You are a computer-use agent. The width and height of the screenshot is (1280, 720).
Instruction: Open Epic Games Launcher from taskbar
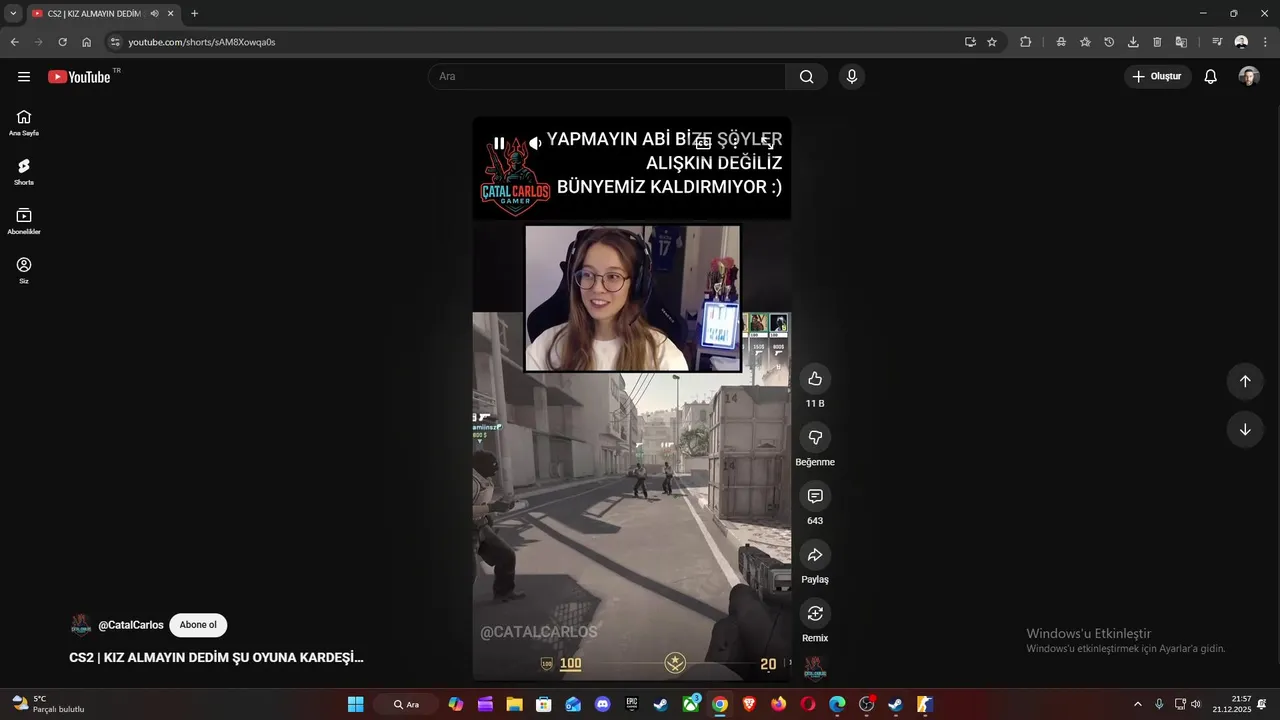click(632, 704)
